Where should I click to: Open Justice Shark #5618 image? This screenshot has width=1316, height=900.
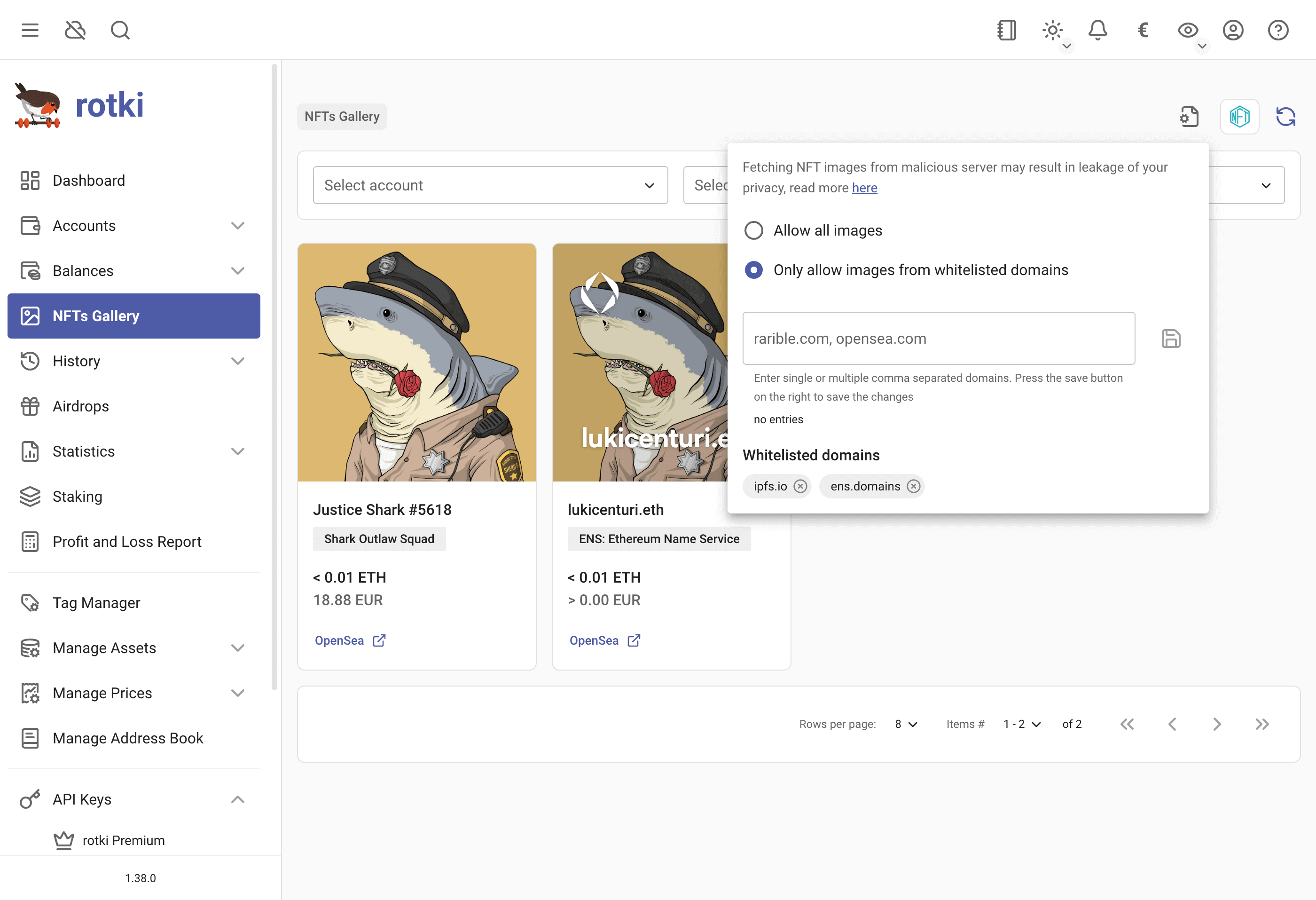[417, 363]
